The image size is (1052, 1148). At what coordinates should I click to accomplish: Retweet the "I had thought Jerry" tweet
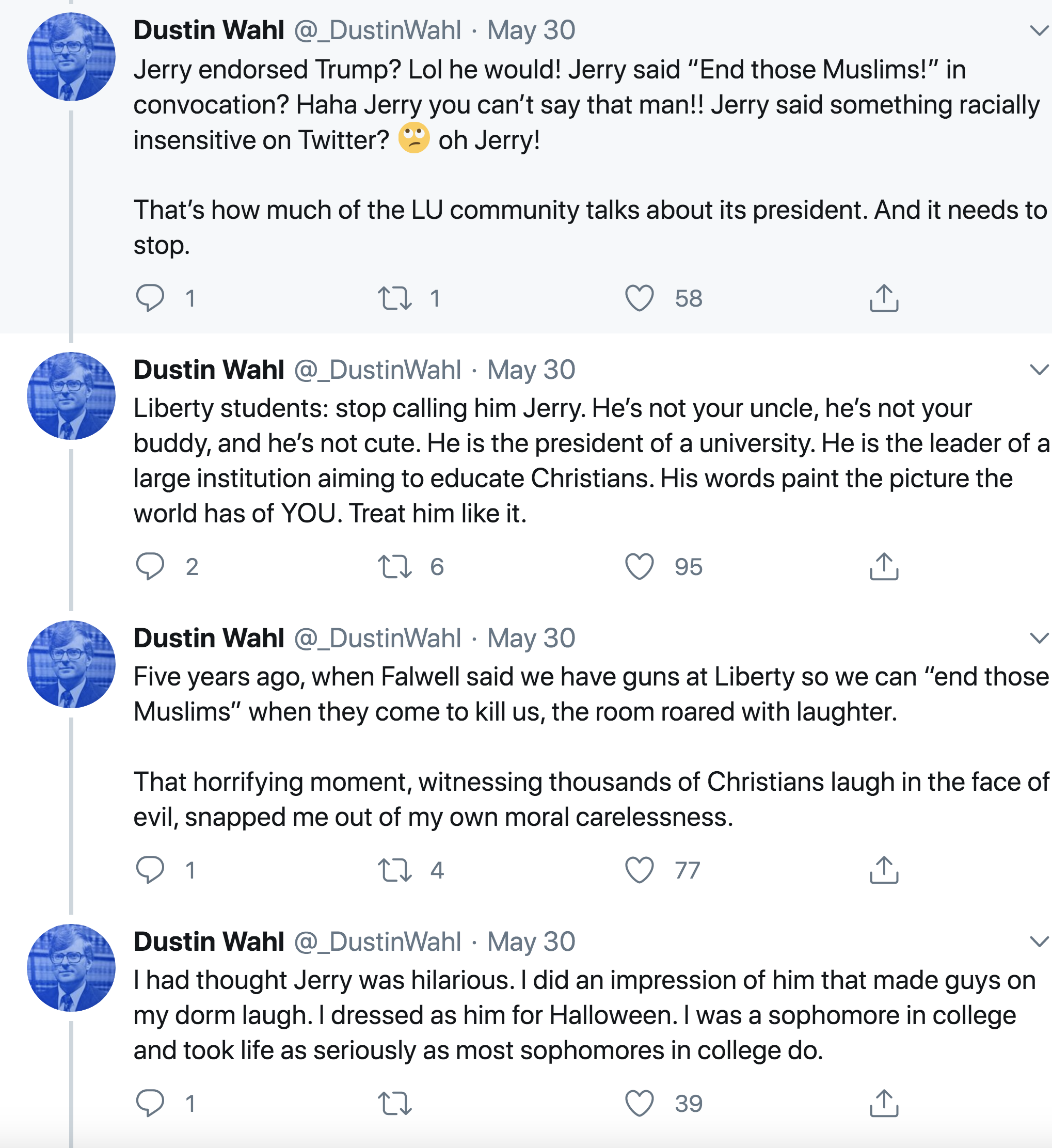395,1103
